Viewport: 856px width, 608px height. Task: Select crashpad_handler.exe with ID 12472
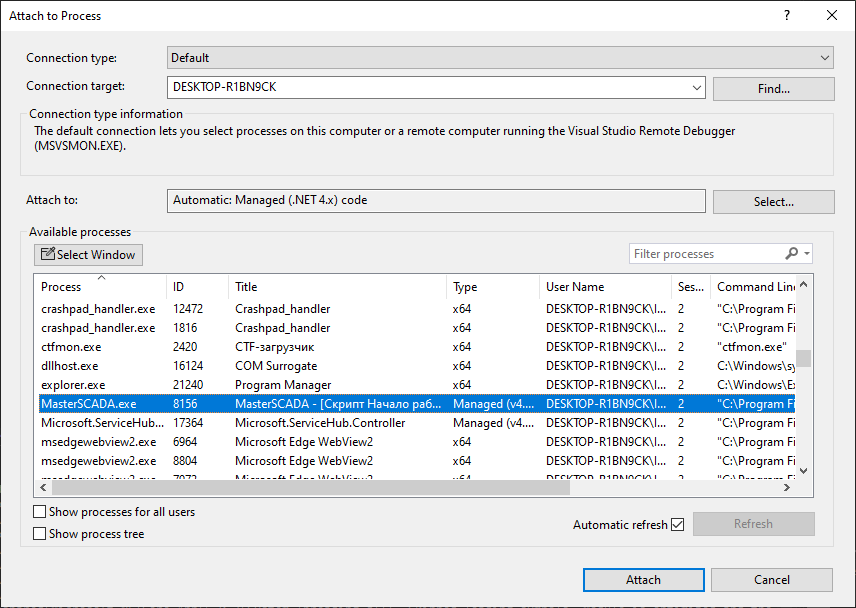point(417,309)
